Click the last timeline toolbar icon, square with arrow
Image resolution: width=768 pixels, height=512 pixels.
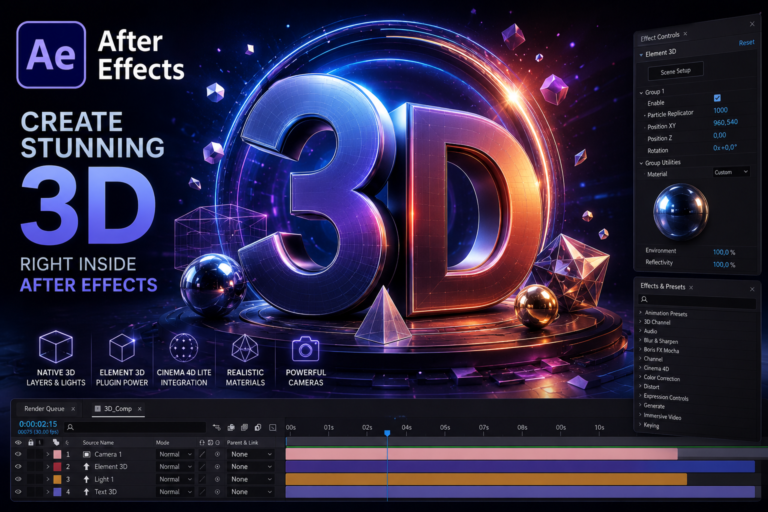[x=273, y=427]
